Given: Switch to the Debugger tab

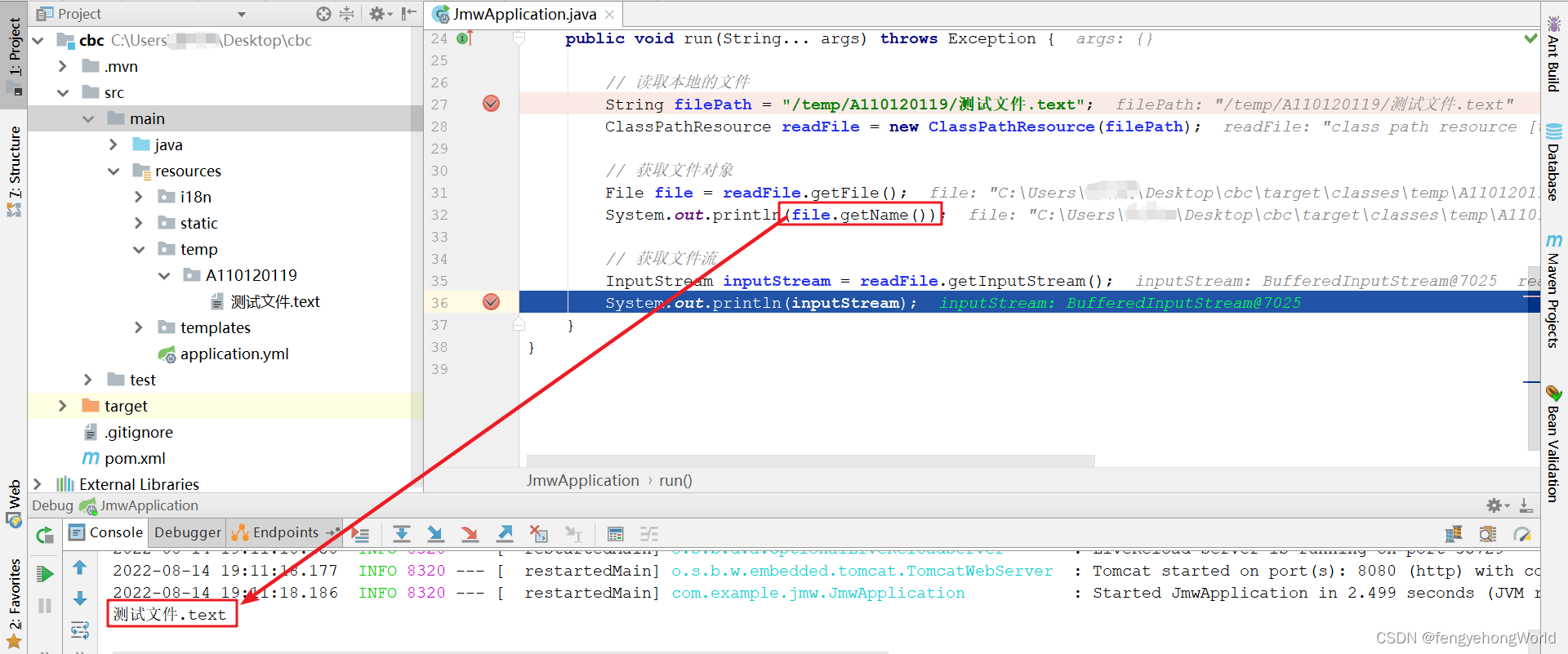Looking at the screenshot, I should (187, 532).
